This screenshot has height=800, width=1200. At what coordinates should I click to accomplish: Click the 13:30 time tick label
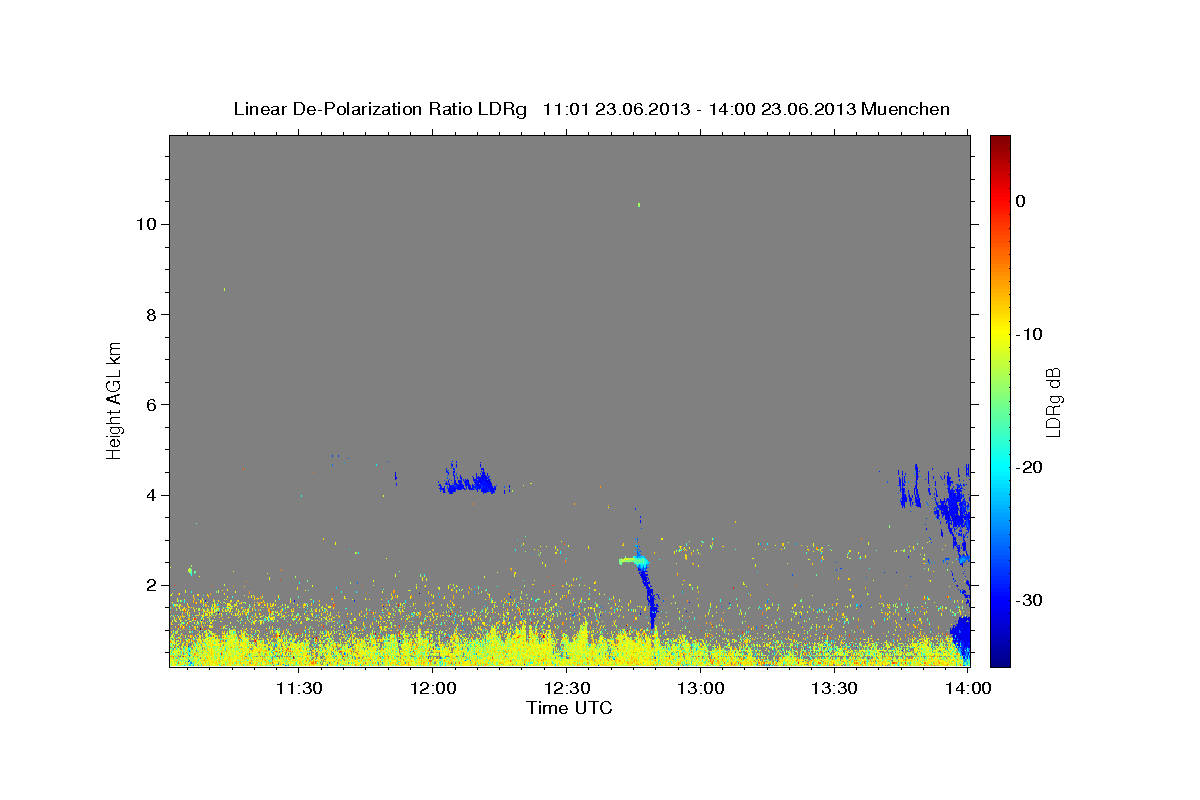click(835, 688)
